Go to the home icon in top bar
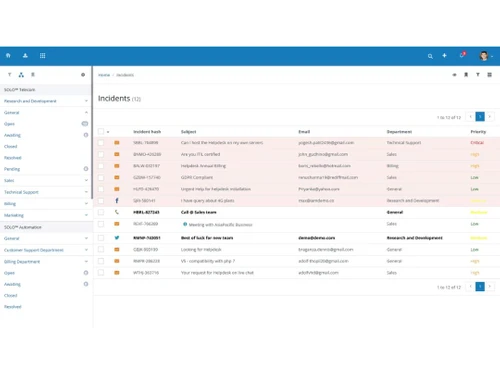The width and height of the screenshot is (500, 375). (8, 55)
